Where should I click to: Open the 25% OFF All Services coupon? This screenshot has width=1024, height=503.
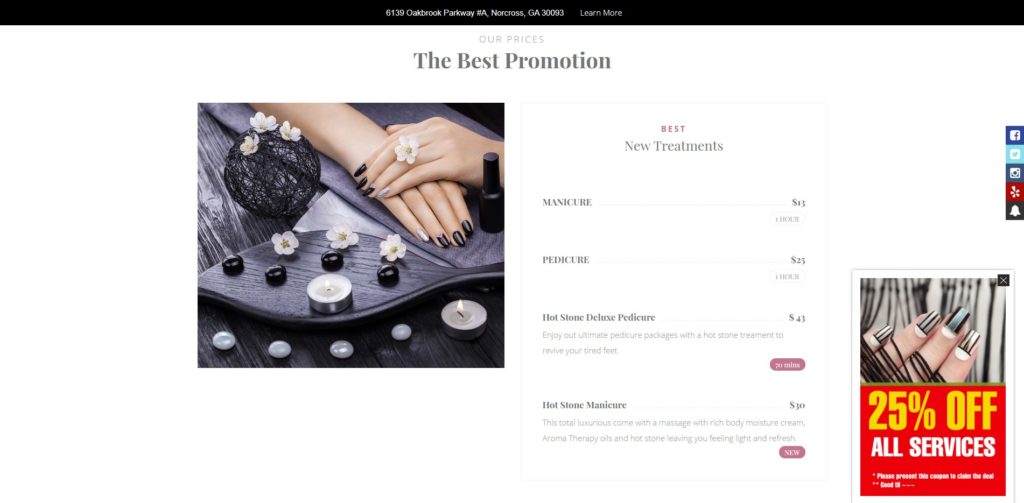(x=933, y=387)
